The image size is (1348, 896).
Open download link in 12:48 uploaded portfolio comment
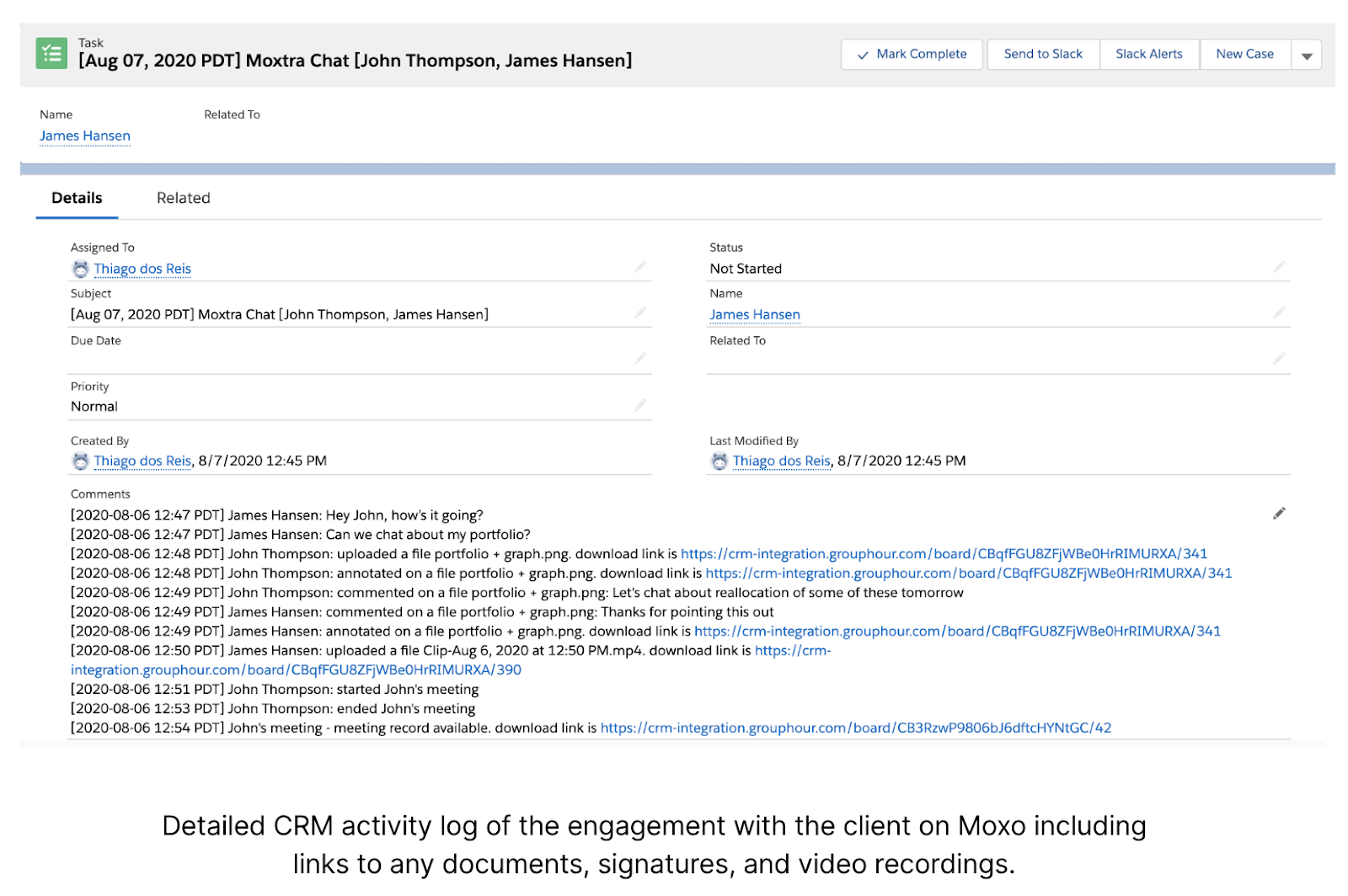944,553
